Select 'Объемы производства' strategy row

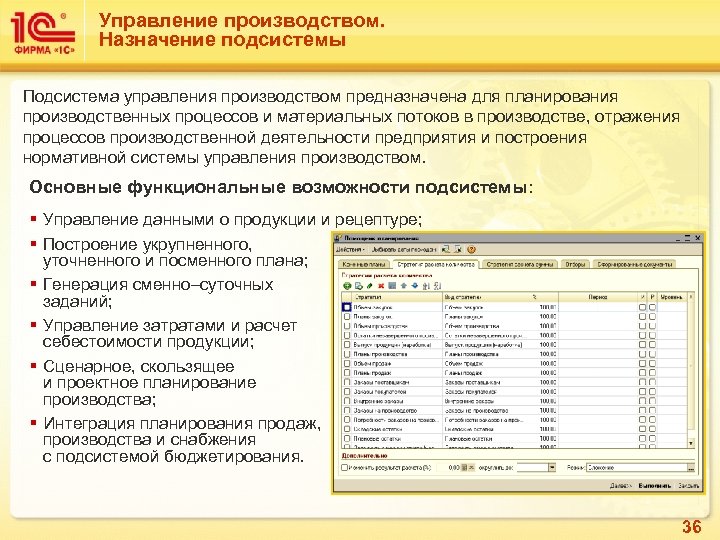[514, 326]
